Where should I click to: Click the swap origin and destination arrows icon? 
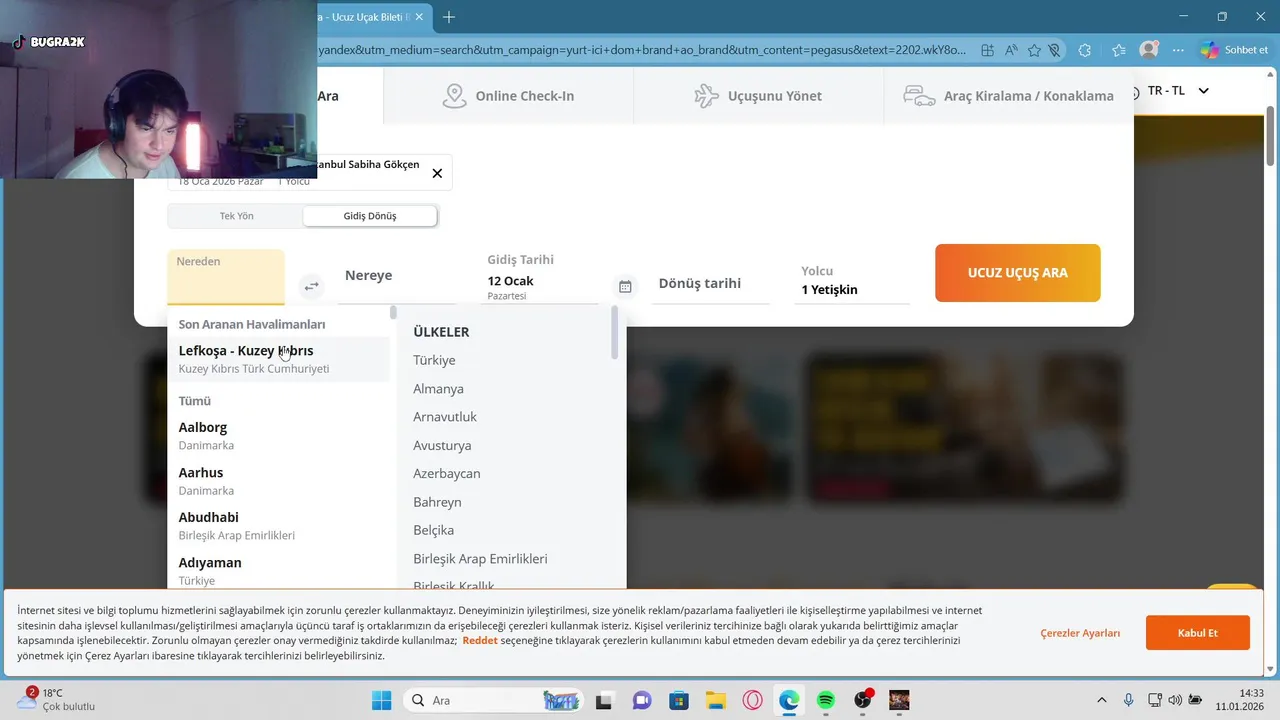pyautogui.click(x=312, y=286)
